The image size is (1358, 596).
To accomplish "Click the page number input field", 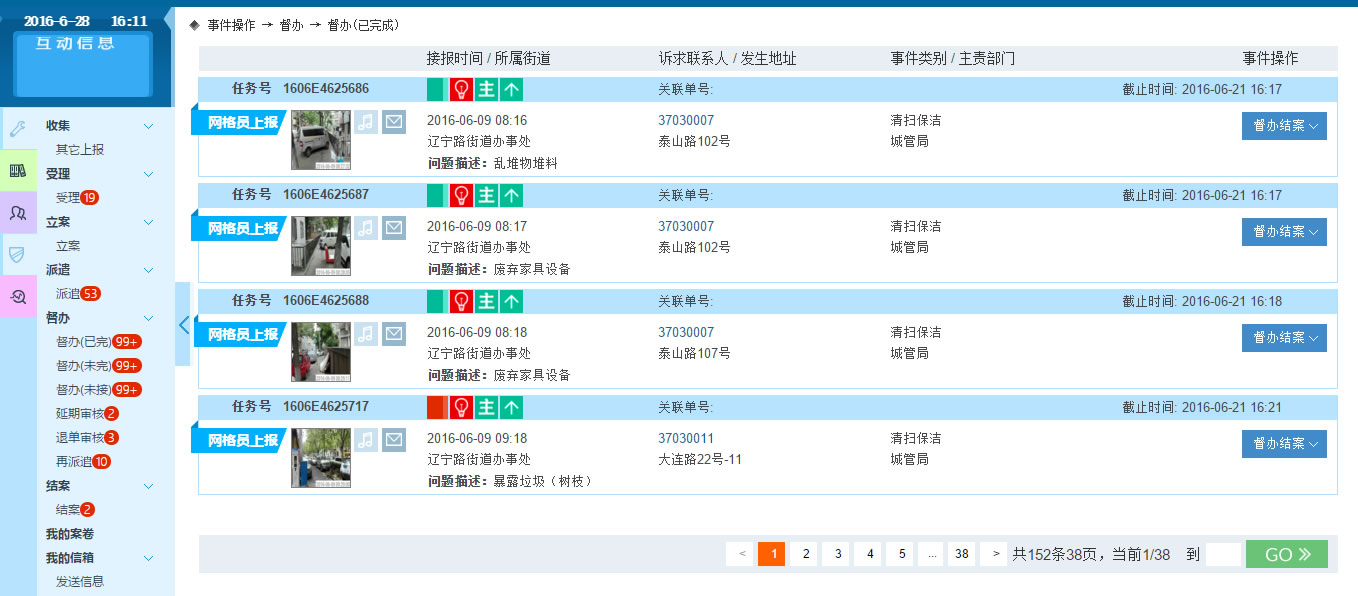I will (1223, 554).
